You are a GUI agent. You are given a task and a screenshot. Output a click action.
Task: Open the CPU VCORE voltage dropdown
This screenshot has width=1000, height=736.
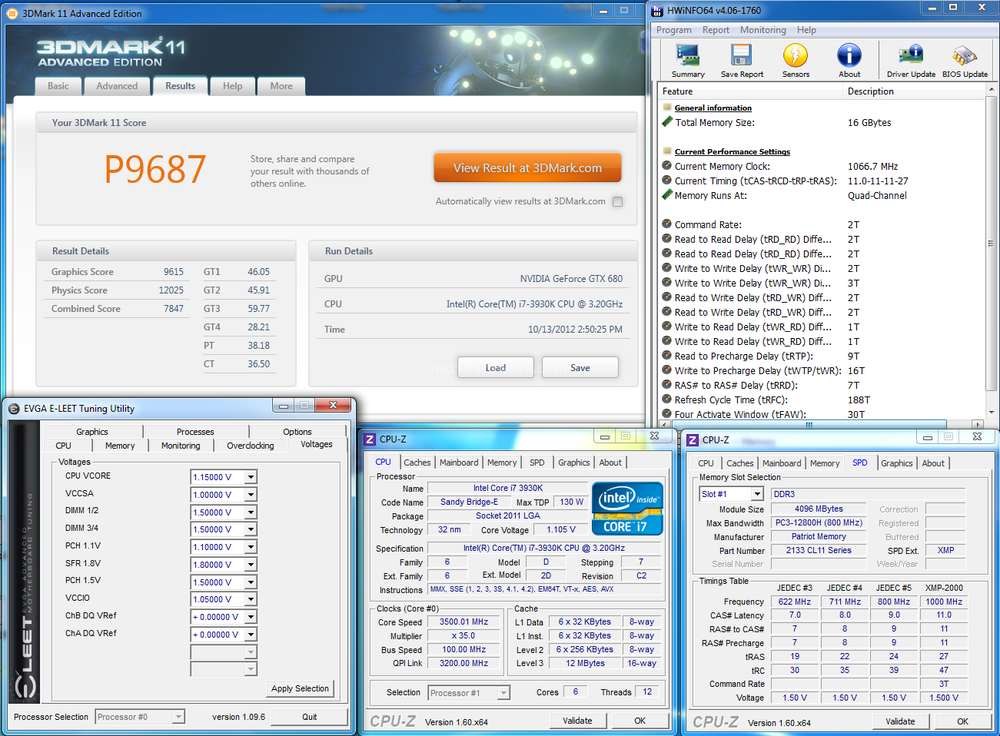251,477
